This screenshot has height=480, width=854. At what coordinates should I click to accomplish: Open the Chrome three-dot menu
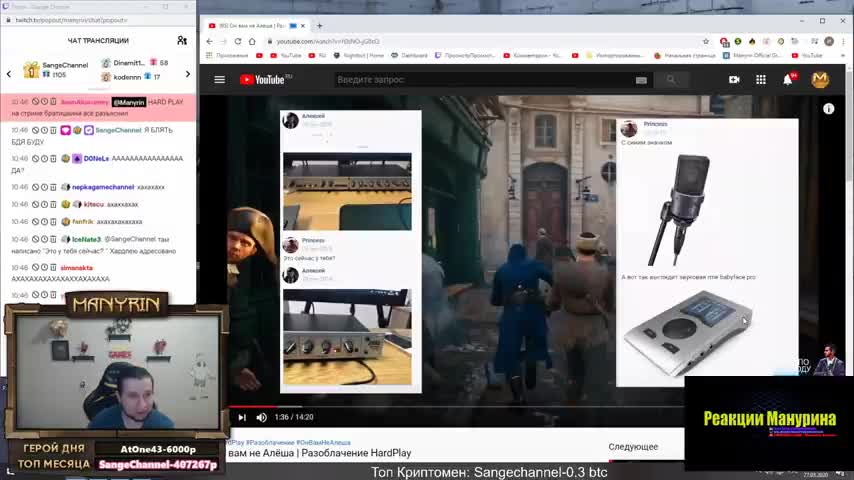point(843,41)
